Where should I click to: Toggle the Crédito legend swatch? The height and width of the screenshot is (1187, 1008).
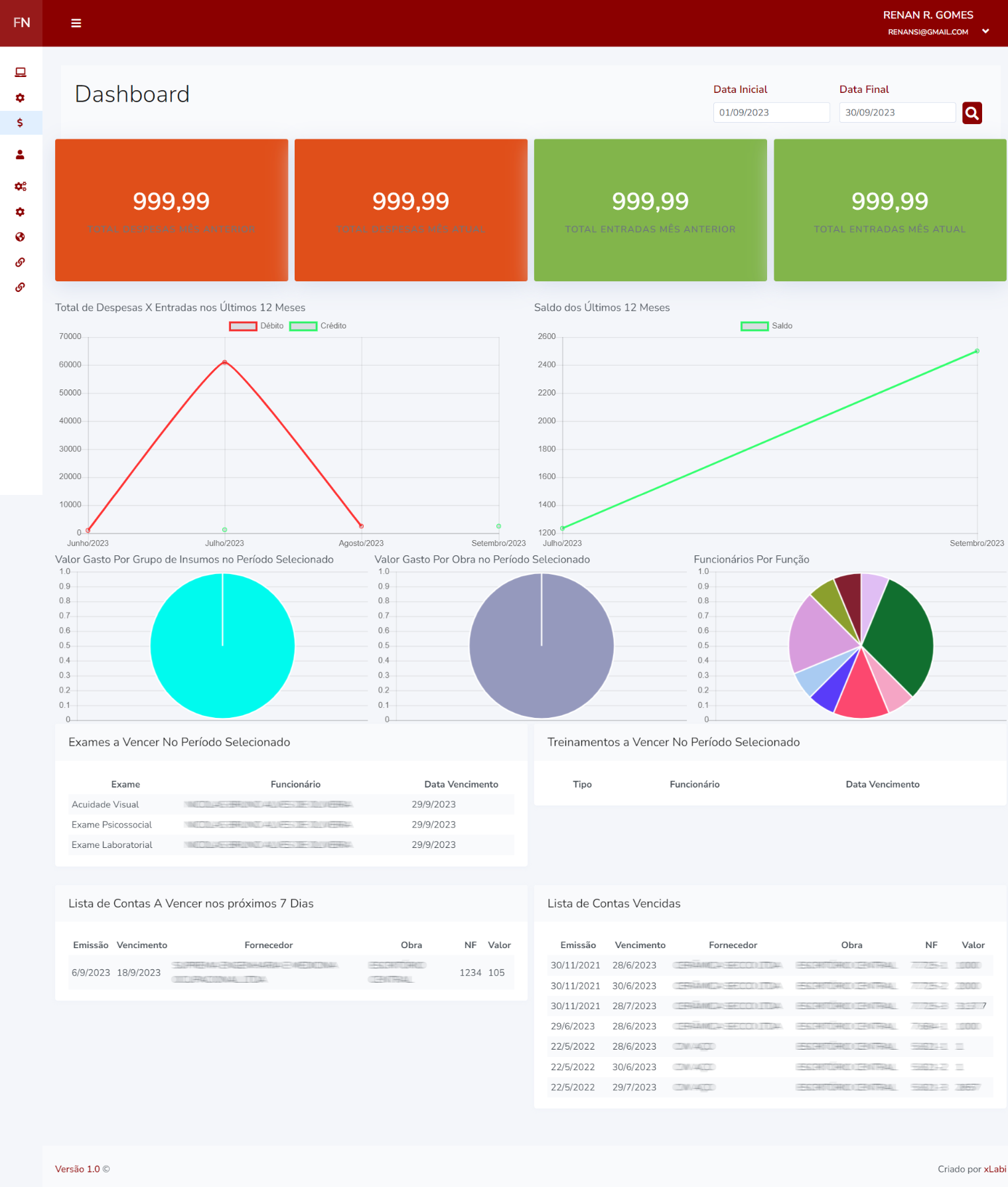click(x=303, y=326)
